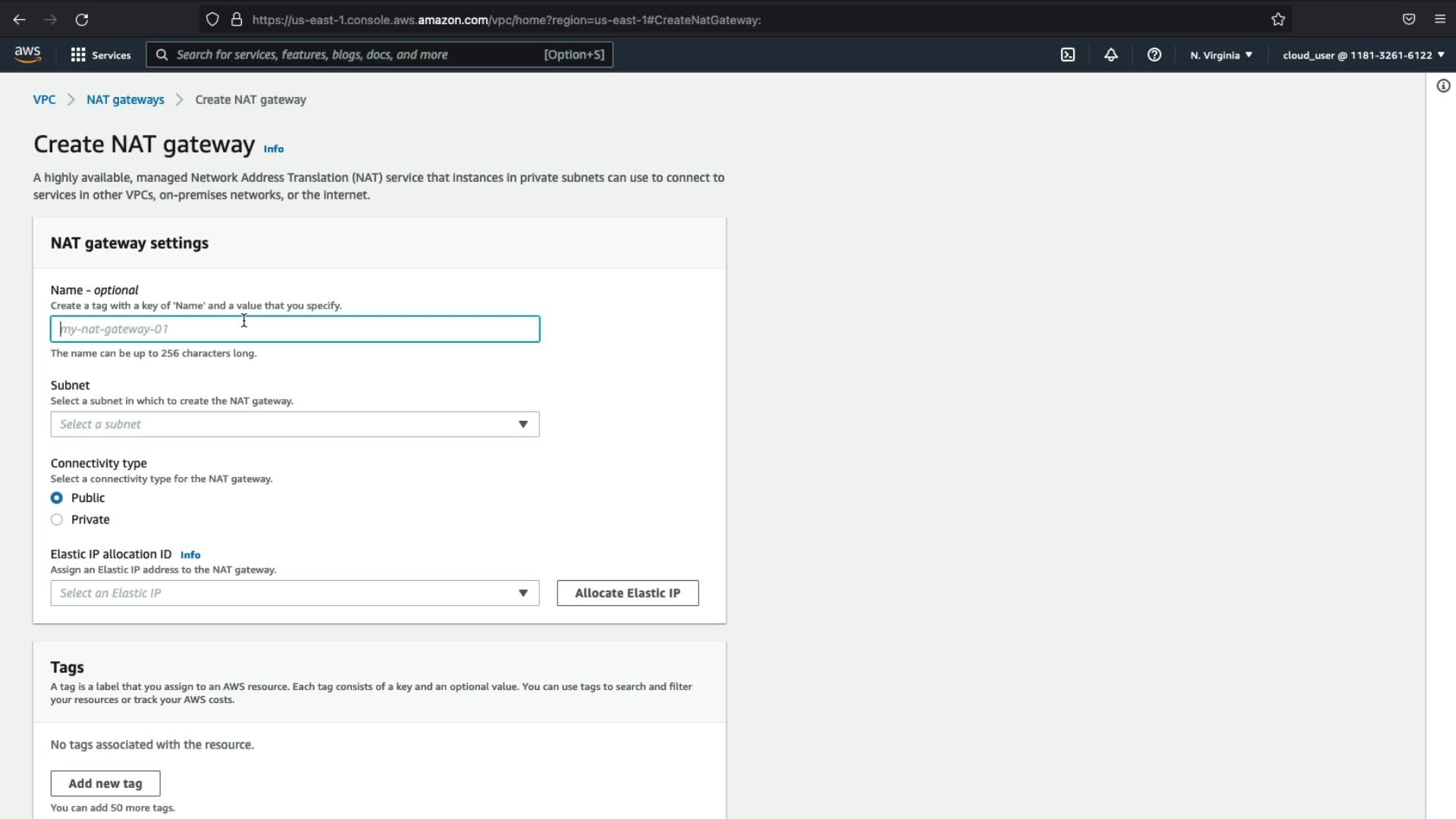Expand the Select an Elastic IP dropdown
The image size is (1456, 819).
coord(294,593)
